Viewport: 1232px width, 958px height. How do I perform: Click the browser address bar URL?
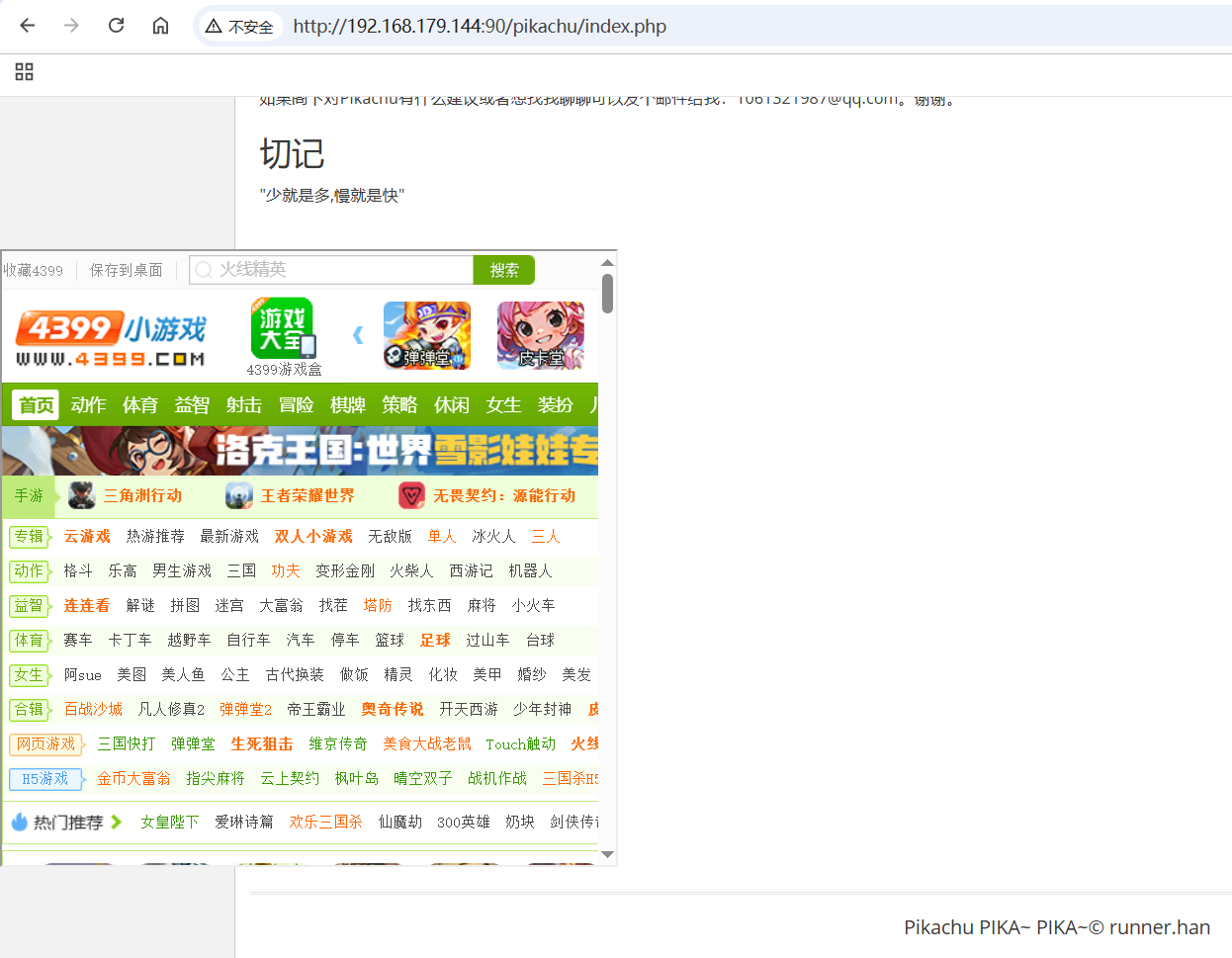tap(480, 27)
